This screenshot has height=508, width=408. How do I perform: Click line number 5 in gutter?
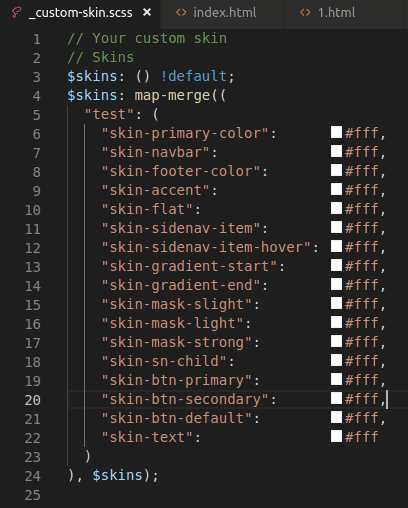coord(37,115)
